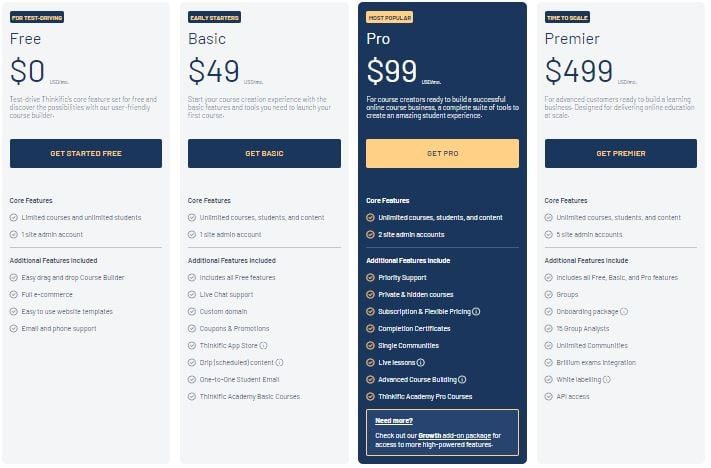Screen dimensions: 711x468
Task: Select the Get Pro button
Action: tap(443, 153)
